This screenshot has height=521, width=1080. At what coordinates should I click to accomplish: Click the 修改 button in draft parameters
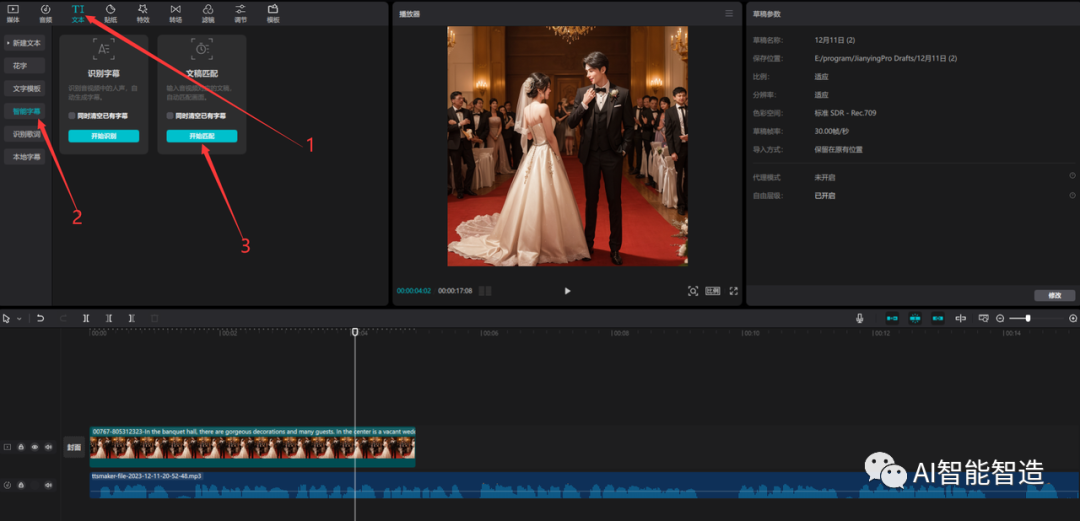pos(1055,295)
